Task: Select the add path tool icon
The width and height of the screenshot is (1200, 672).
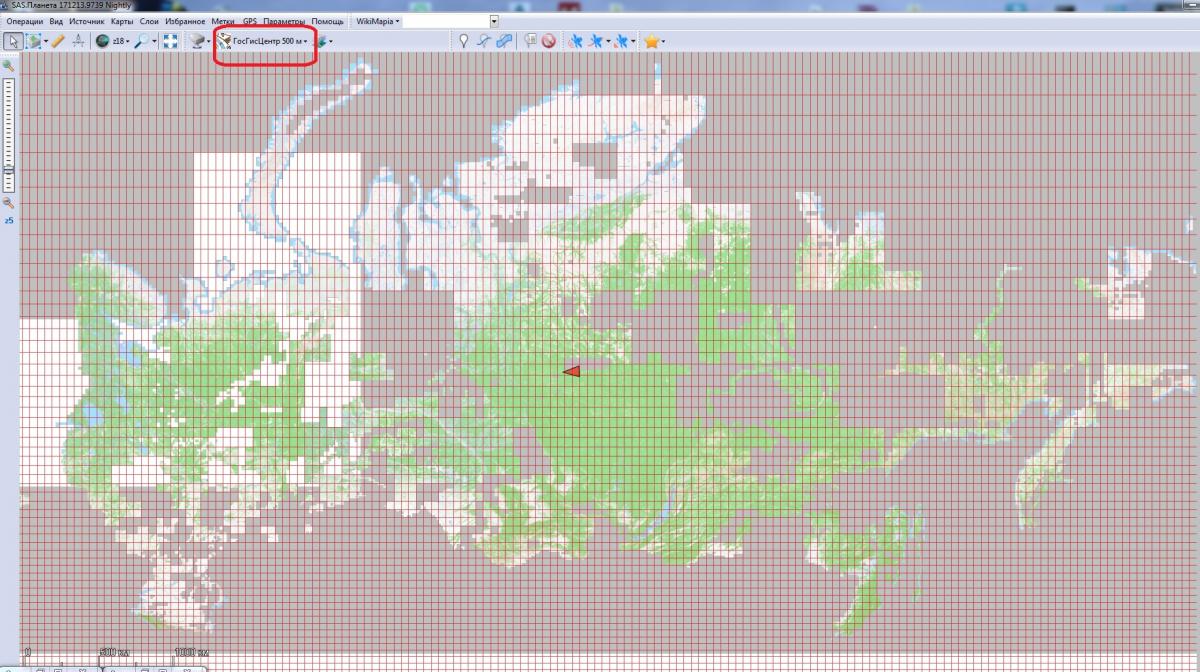Action: click(484, 41)
